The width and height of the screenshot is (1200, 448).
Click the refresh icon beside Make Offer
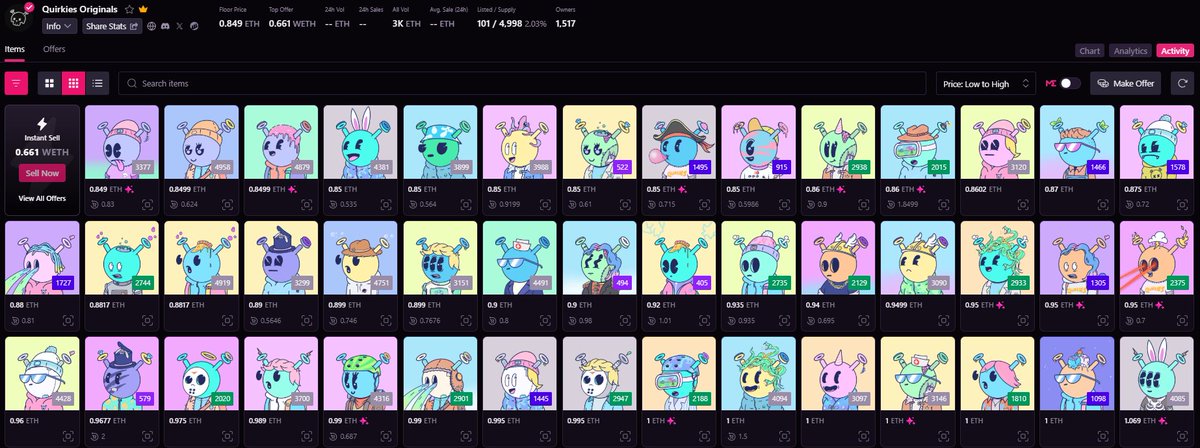1183,84
